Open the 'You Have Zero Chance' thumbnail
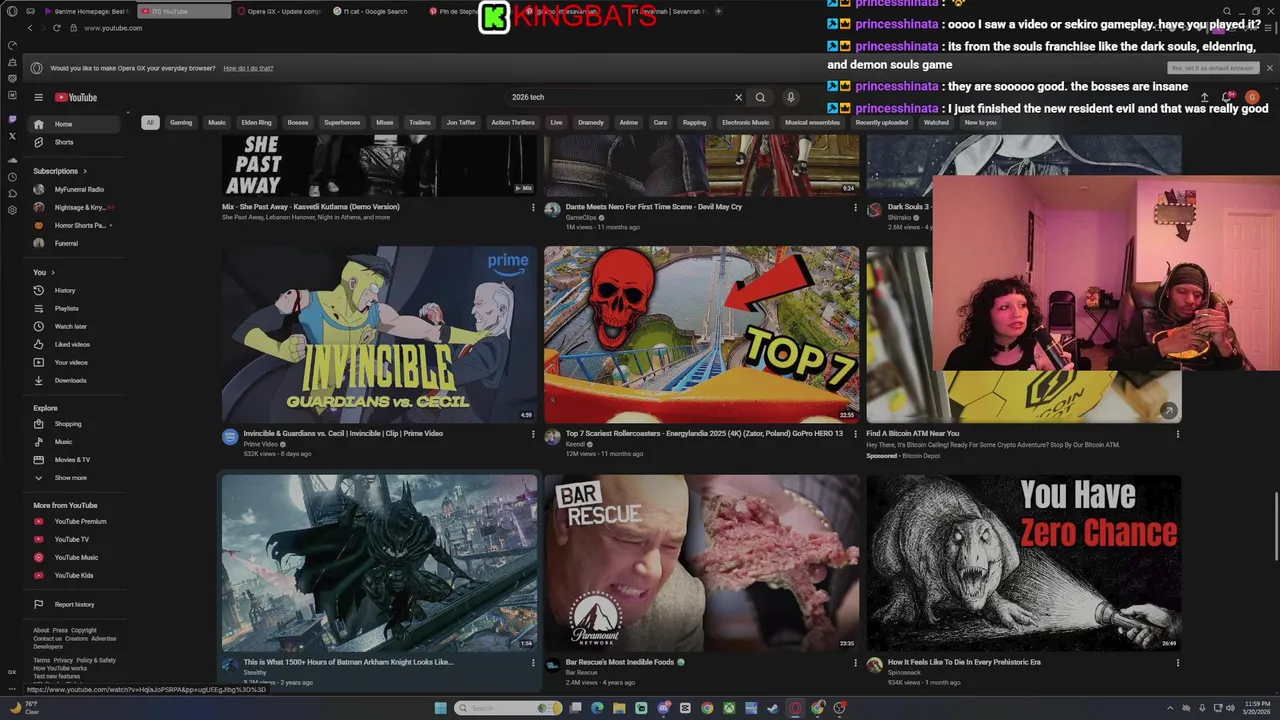This screenshot has width=1280, height=720. coord(1023,563)
